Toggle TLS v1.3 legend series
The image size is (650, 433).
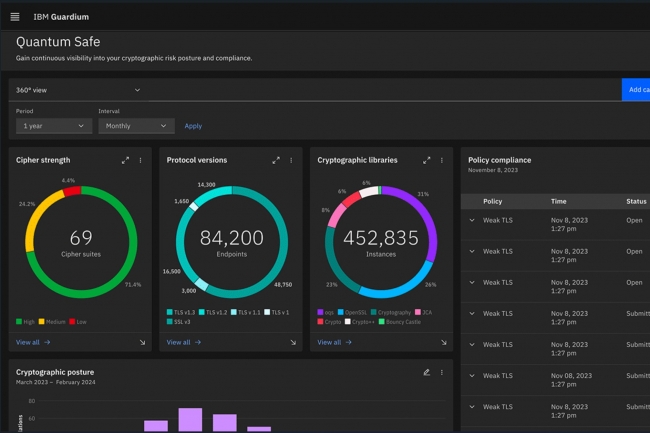point(182,312)
